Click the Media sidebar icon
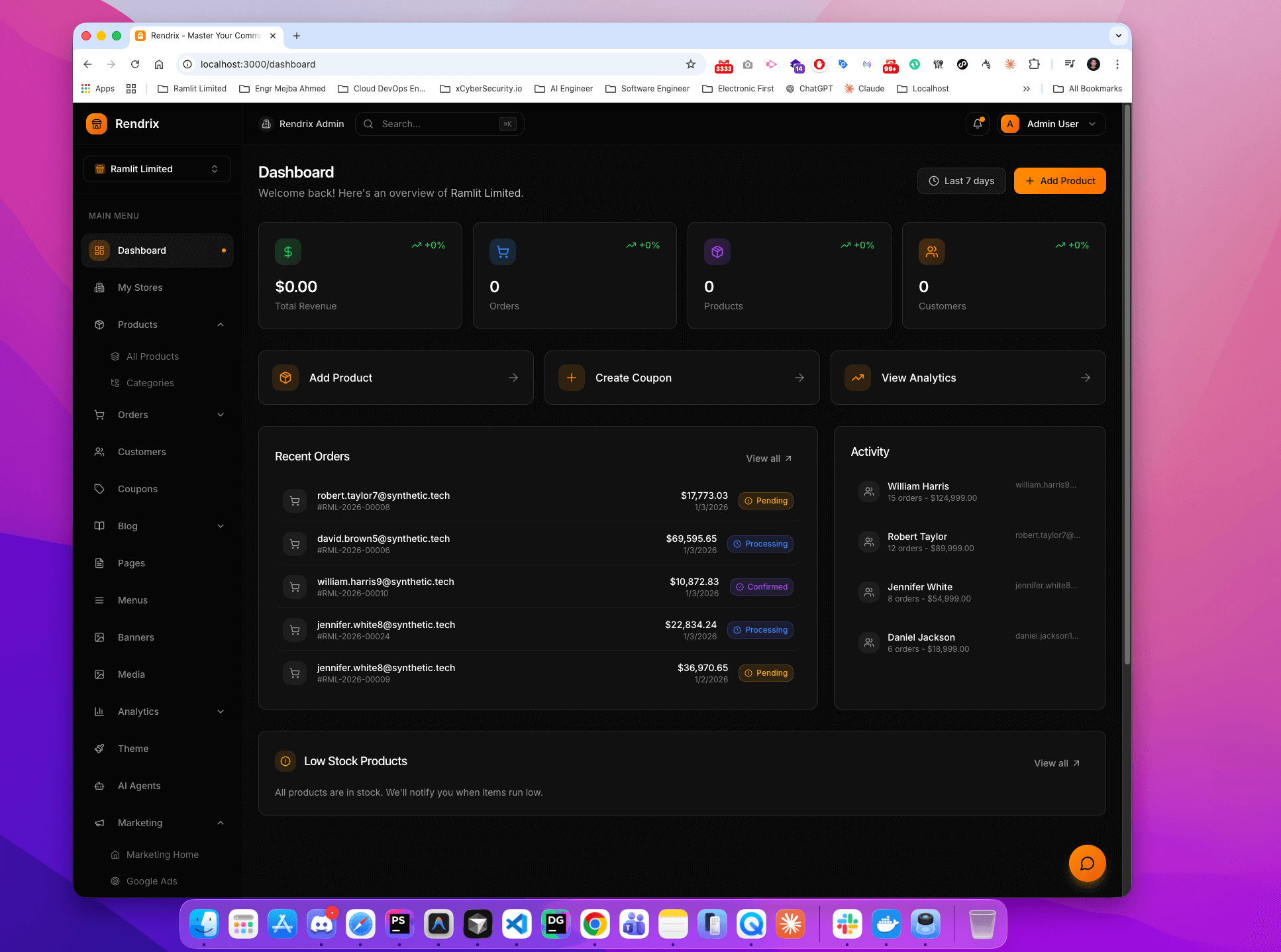Screen dimensions: 1281x952 [99, 674]
